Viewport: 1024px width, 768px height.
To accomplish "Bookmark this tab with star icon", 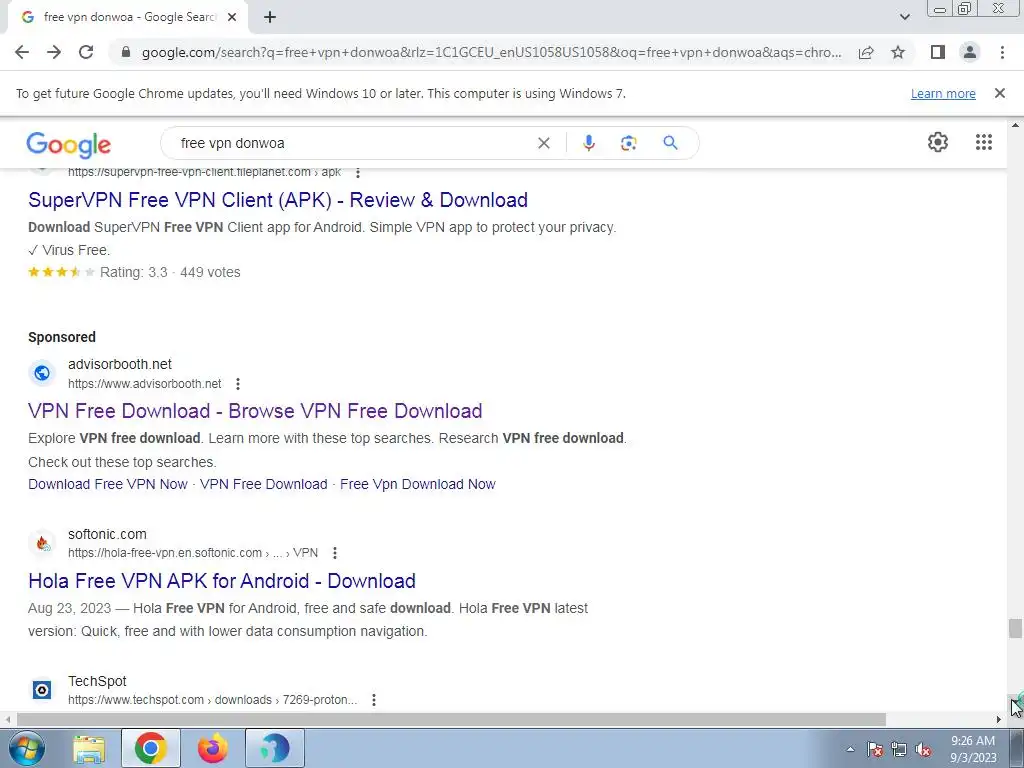I will click(x=898, y=52).
